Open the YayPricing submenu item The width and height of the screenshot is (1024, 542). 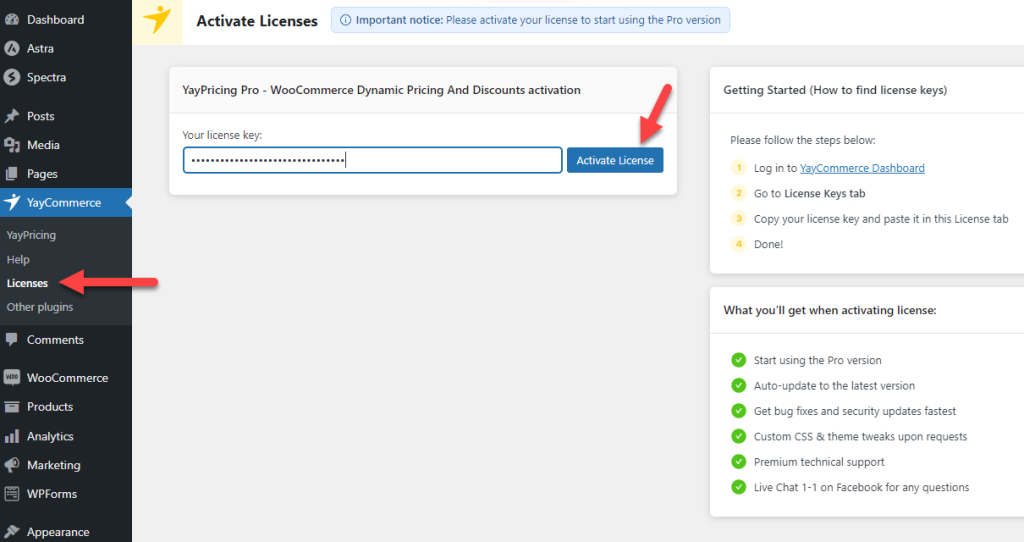(x=31, y=235)
